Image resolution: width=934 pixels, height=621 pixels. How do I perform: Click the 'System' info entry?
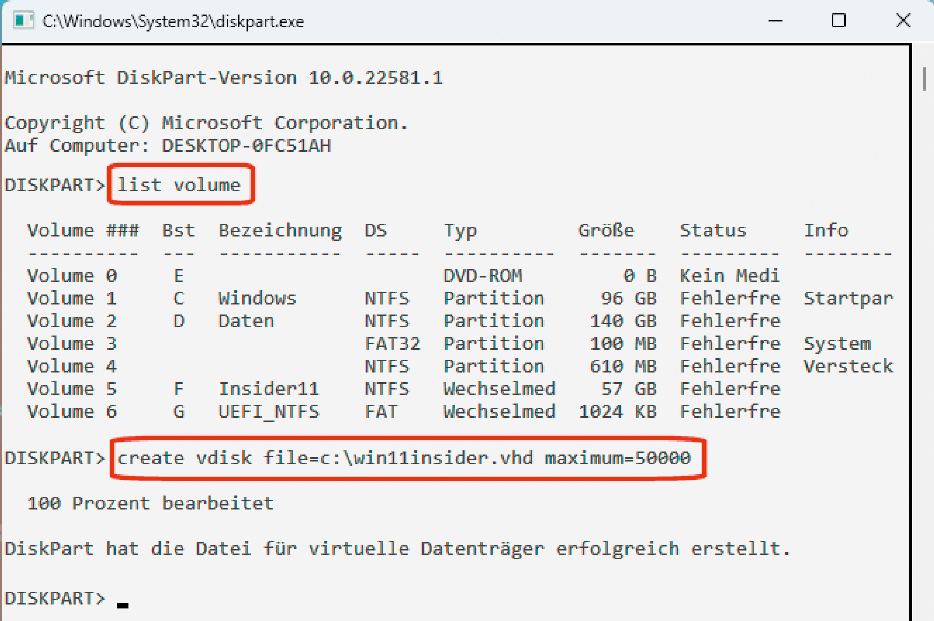click(837, 344)
